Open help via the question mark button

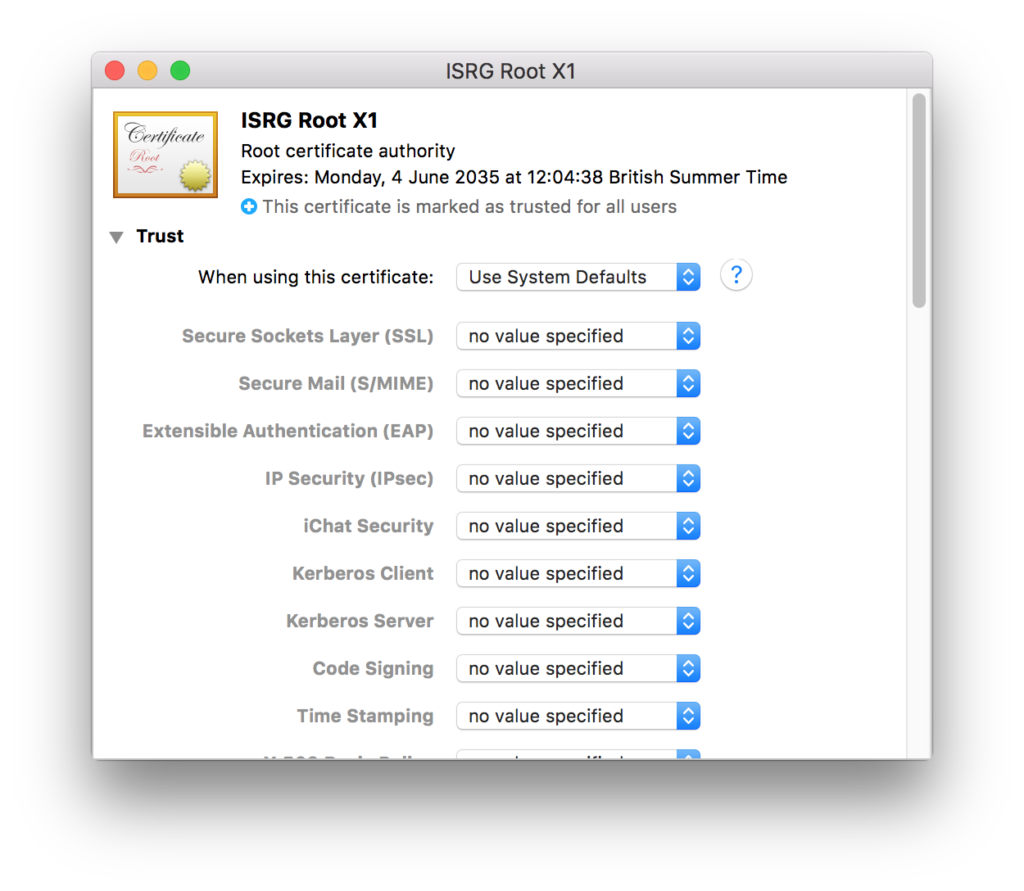[736, 275]
